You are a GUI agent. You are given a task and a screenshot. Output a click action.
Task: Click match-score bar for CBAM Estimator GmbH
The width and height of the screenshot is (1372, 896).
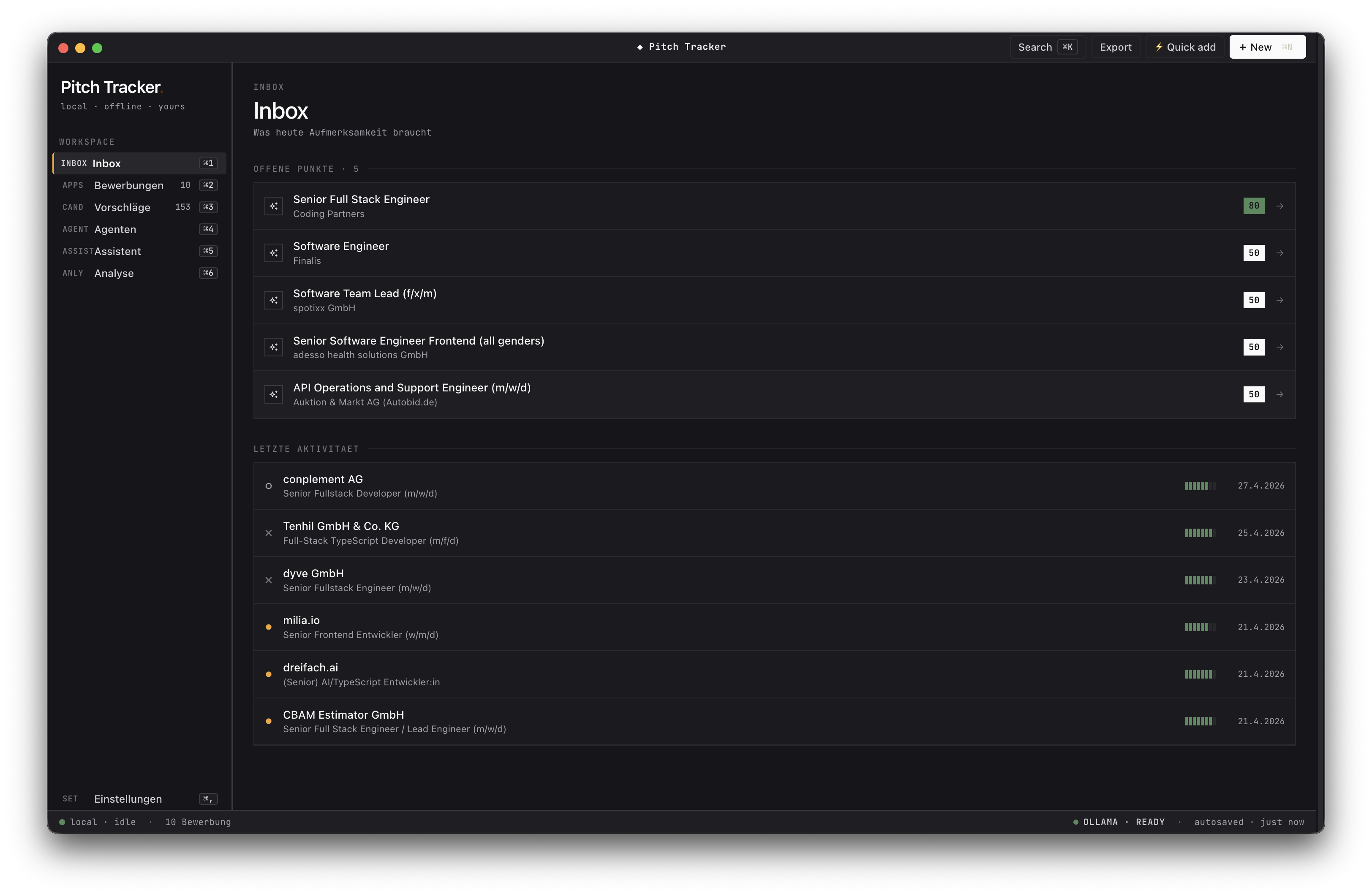point(1200,721)
